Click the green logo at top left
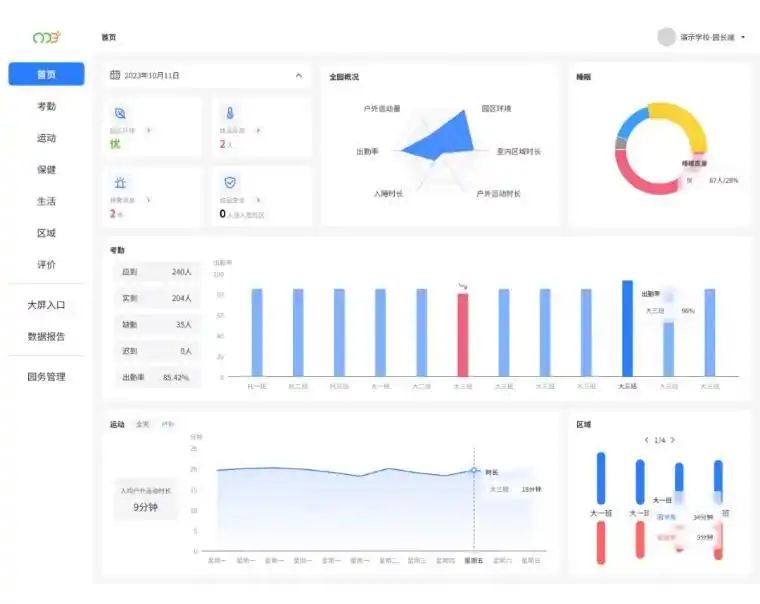The width and height of the screenshot is (760, 604). 46,37
